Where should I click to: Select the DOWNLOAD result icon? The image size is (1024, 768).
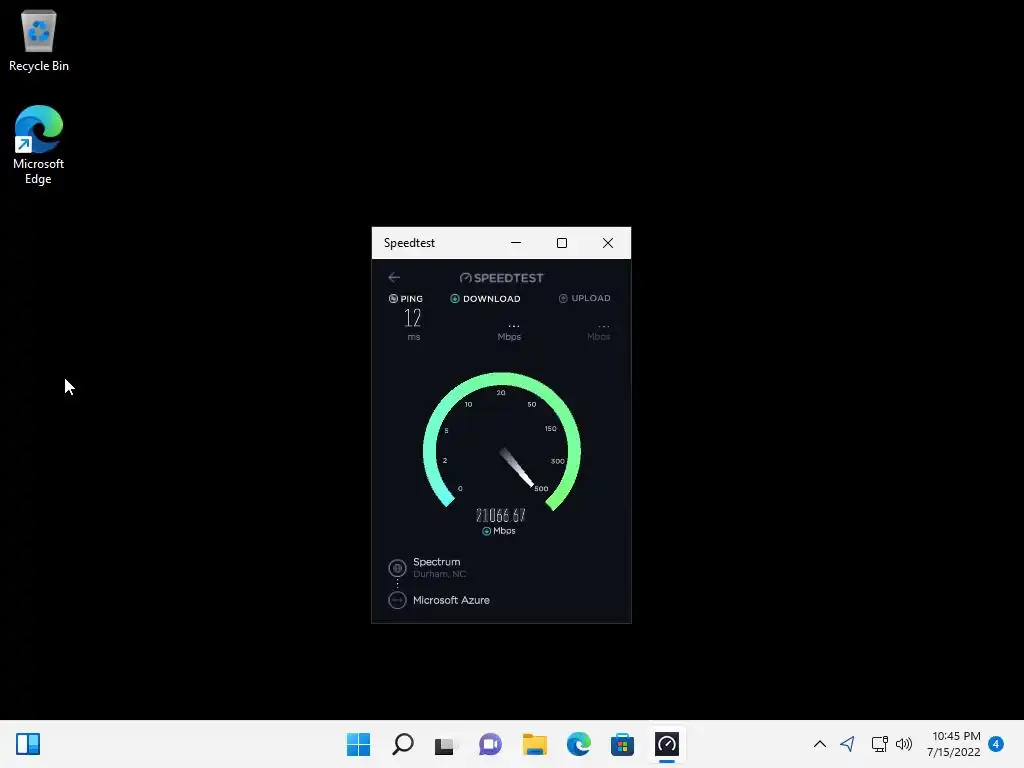point(455,298)
